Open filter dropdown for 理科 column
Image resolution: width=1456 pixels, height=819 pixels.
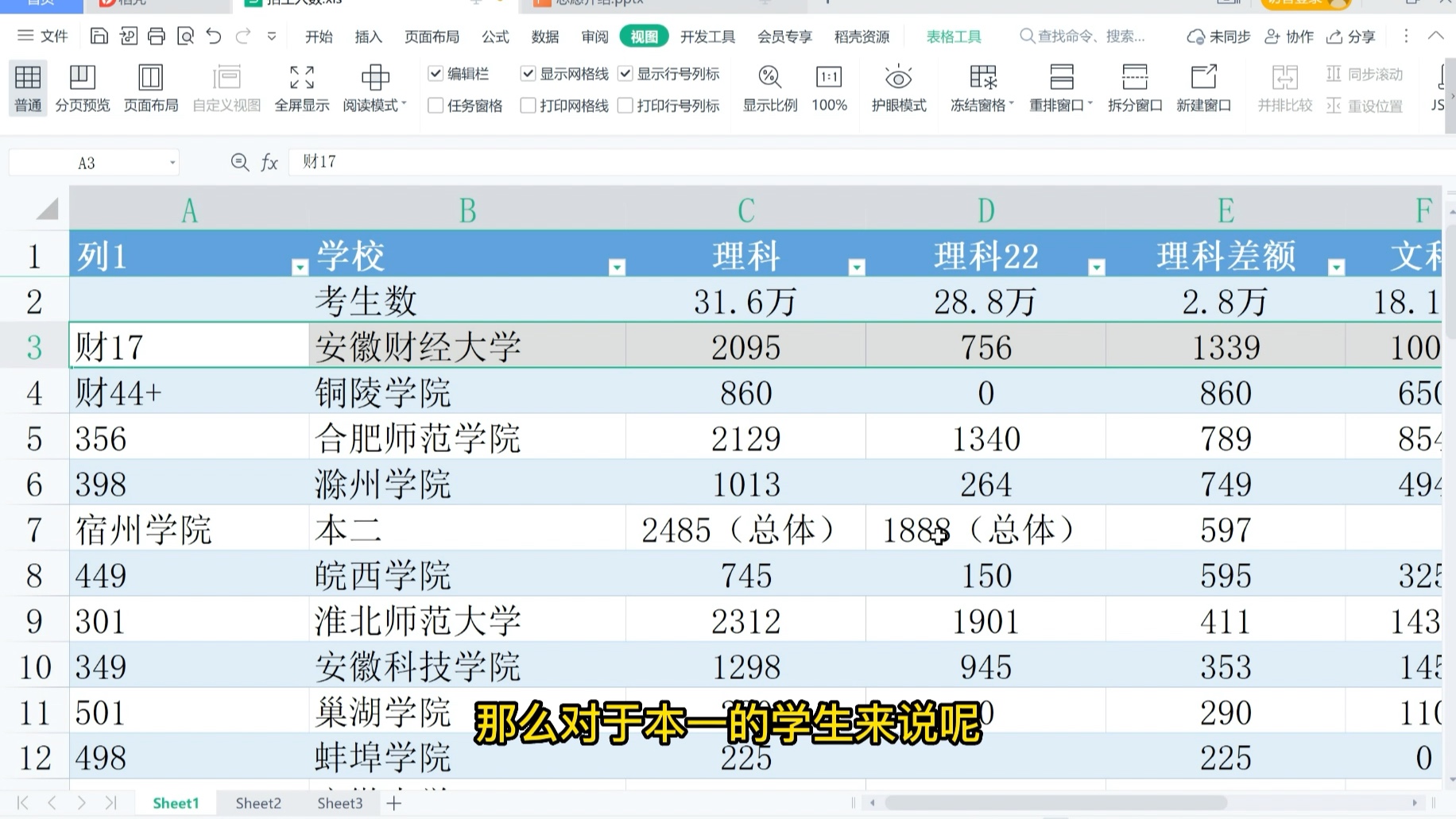[x=857, y=268]
